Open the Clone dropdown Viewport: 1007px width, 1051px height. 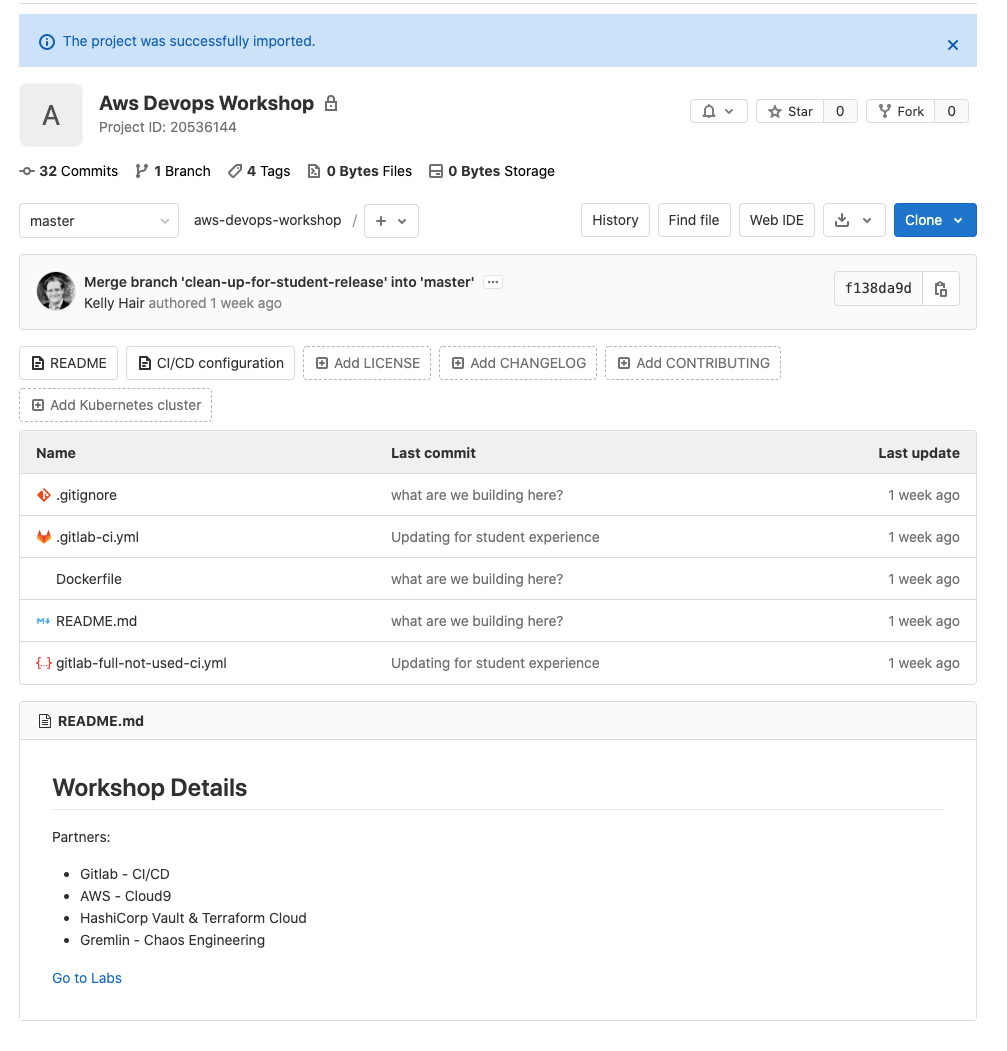pos(935,220)
